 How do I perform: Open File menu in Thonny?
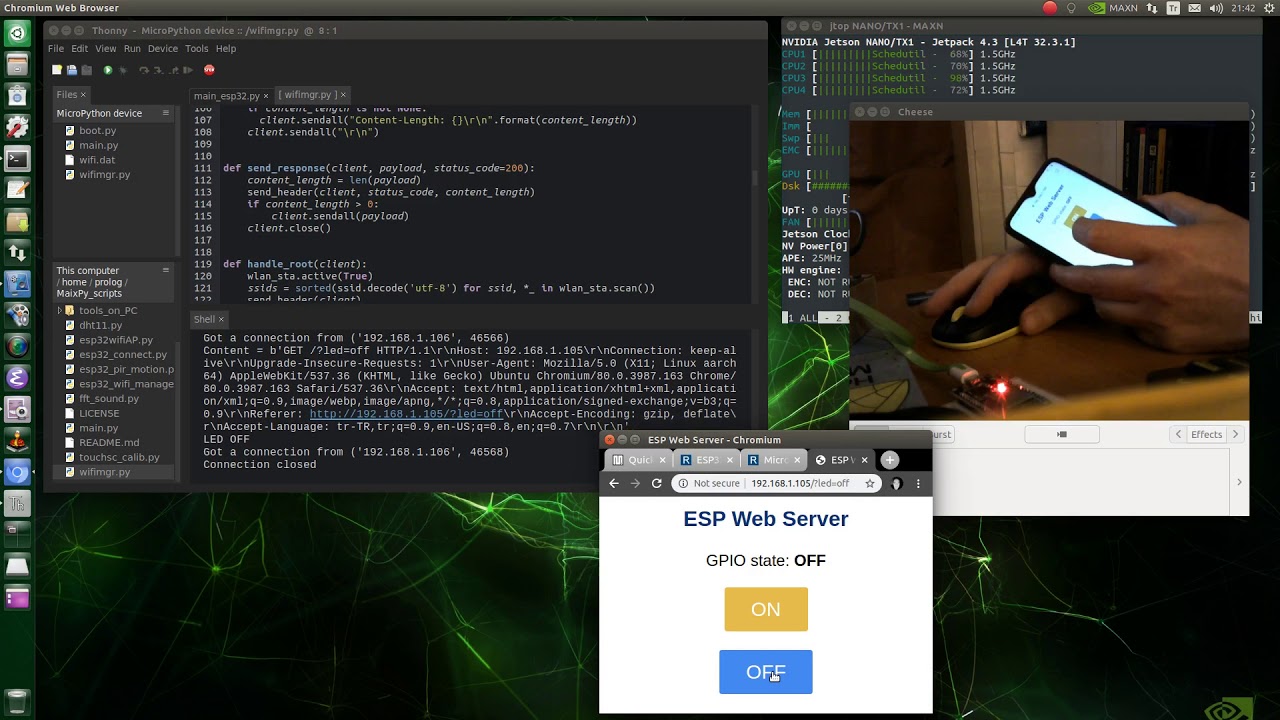coord(56,48)
